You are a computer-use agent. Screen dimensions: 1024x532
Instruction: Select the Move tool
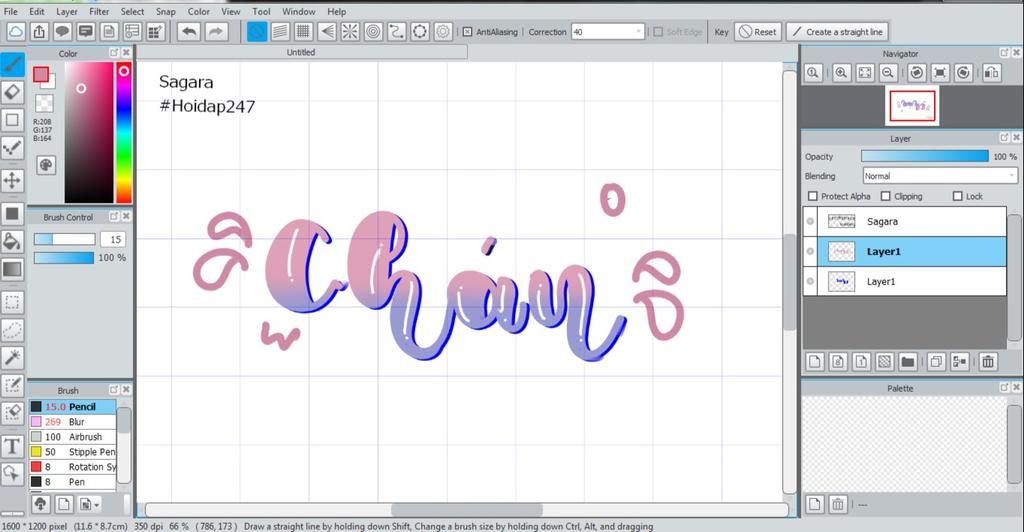point(12,180)
